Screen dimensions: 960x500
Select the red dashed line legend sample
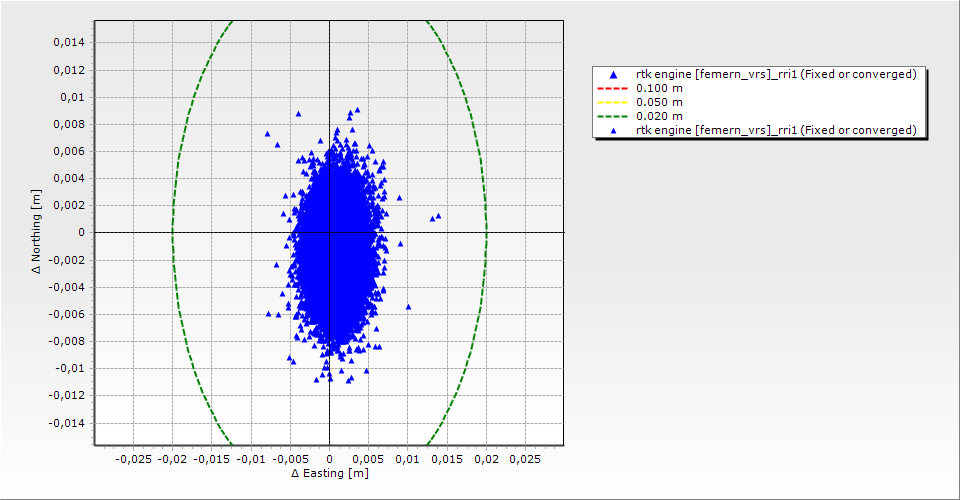click(614, 89)
